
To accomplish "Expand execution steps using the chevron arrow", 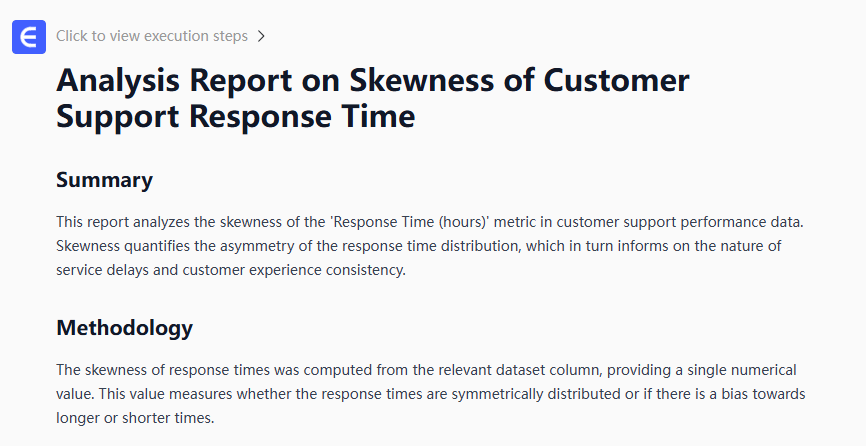I will [261, 36].
